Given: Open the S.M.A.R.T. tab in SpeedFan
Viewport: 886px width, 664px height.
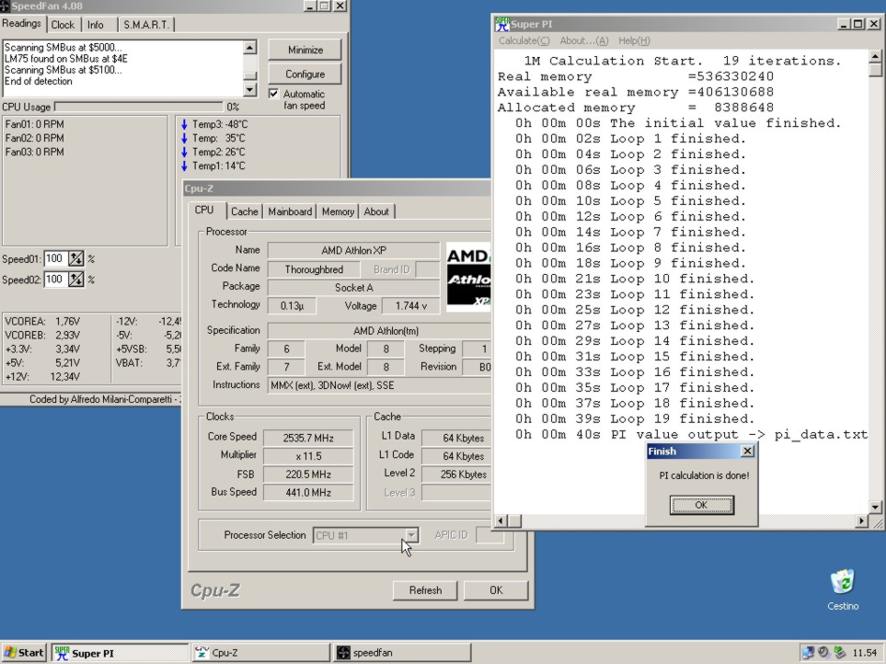Looking at the screenshot, I should tap(146, 25).
